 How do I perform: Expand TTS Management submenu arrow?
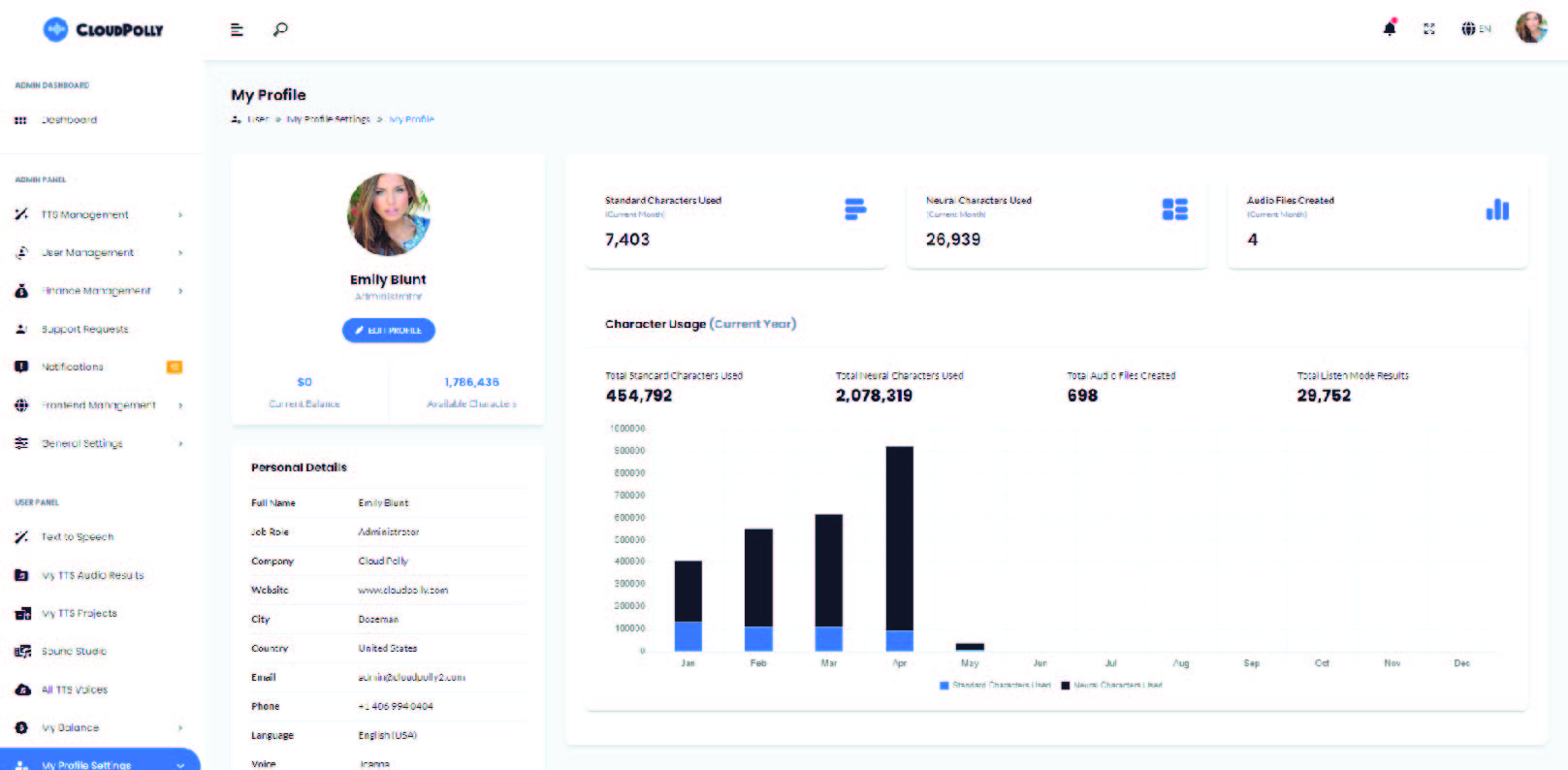coord(180,214)
